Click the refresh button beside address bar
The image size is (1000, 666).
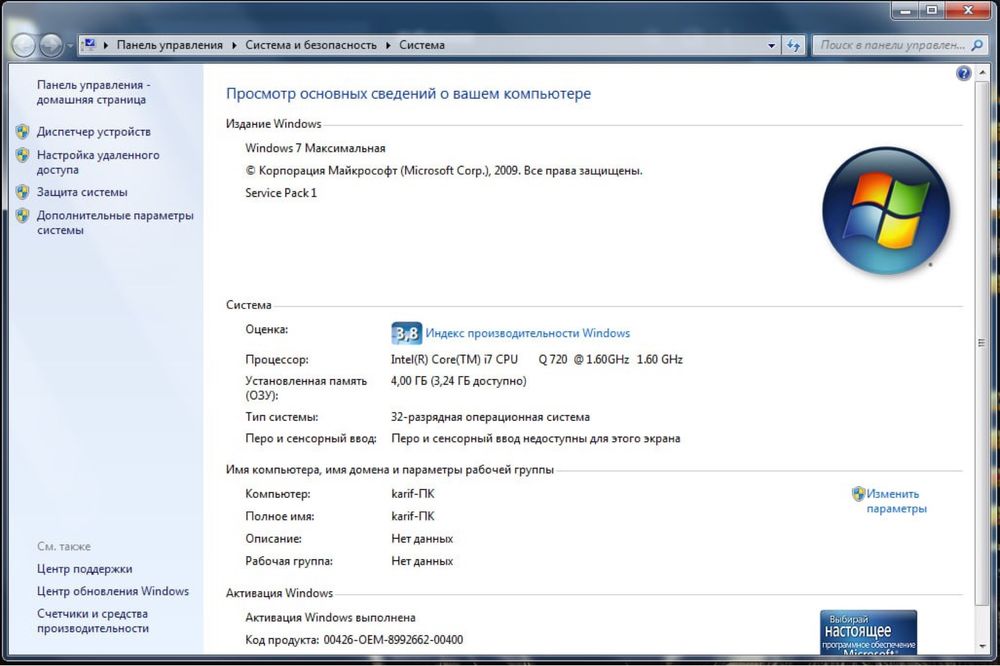pos(793,45)
